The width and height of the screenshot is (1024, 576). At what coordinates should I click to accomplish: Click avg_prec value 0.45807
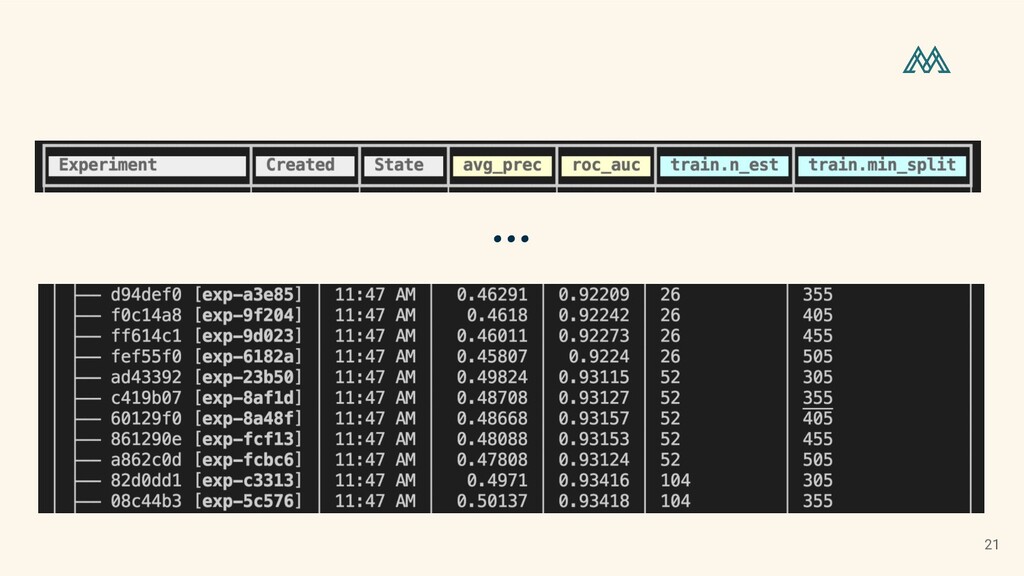pos(492,357)
